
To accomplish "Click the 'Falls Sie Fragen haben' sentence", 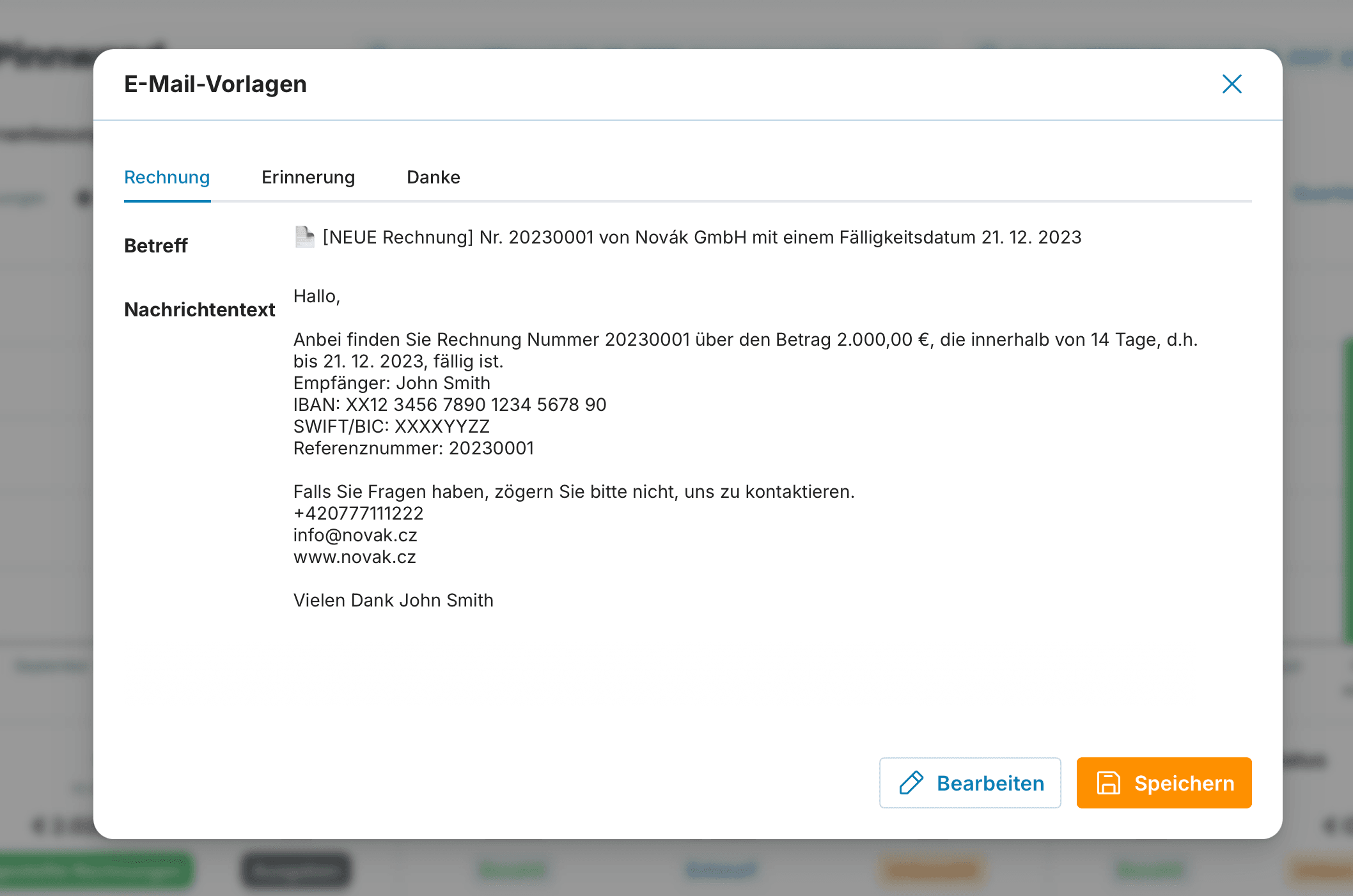I will click(x=574, y=491).
